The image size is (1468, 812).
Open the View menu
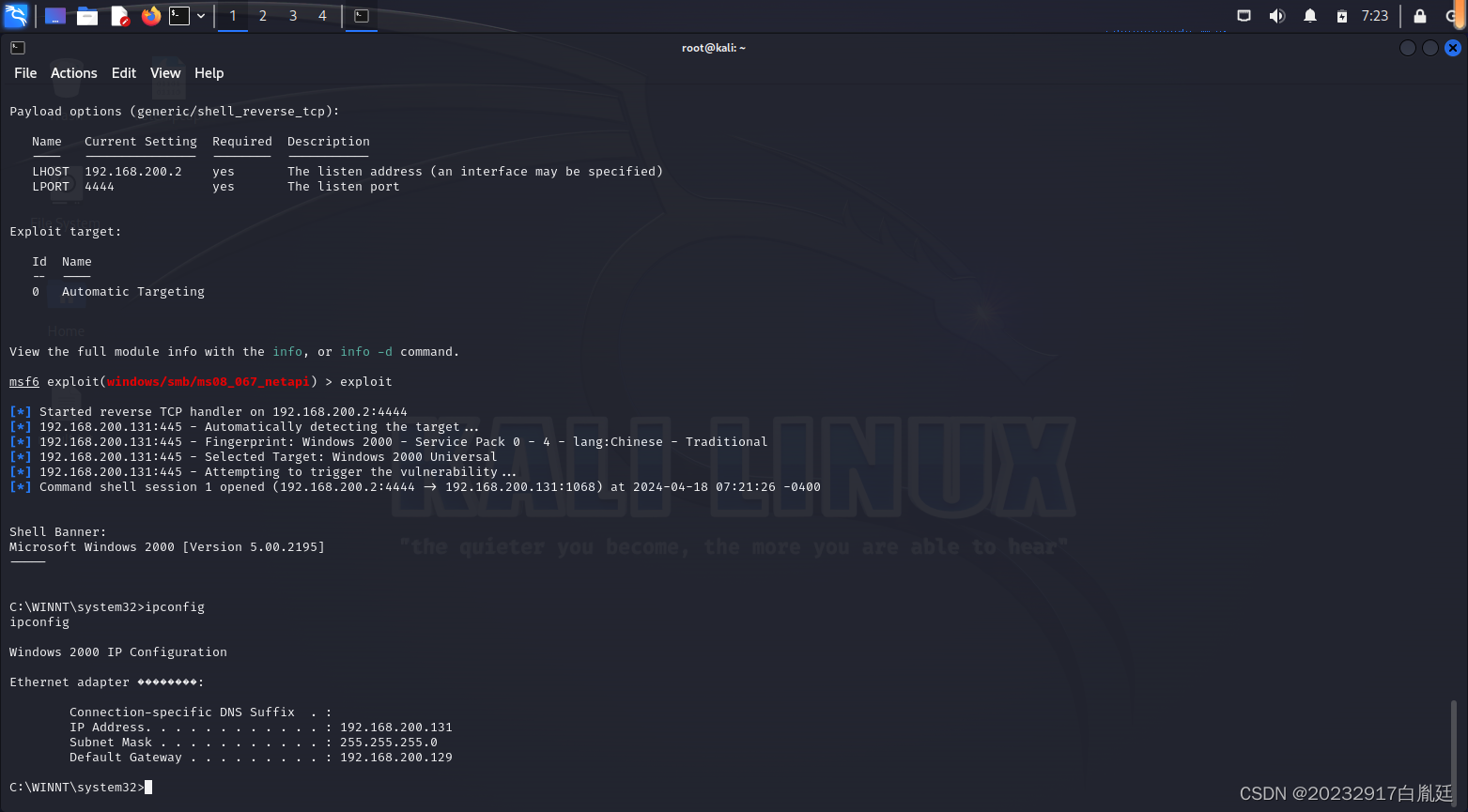tap(165, 73)
